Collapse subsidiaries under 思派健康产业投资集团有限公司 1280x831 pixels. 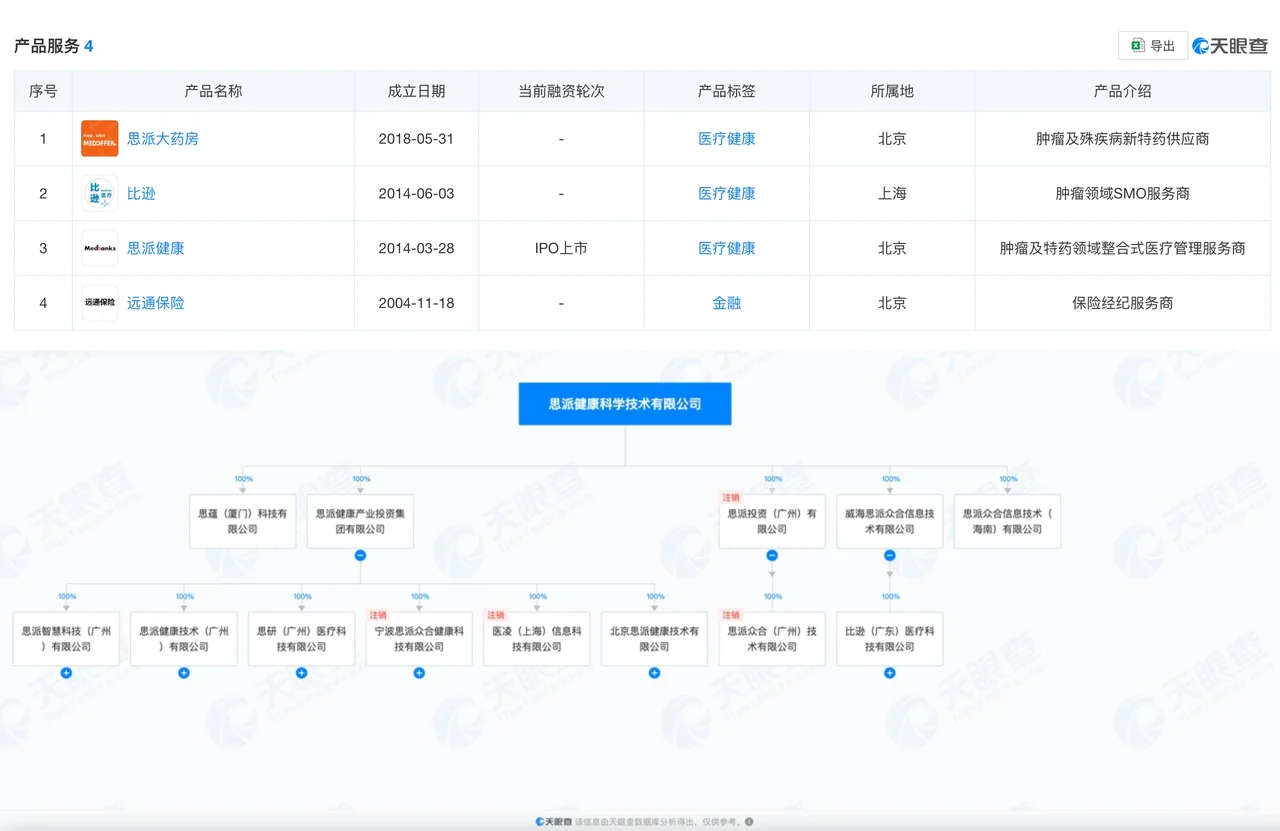359,555
